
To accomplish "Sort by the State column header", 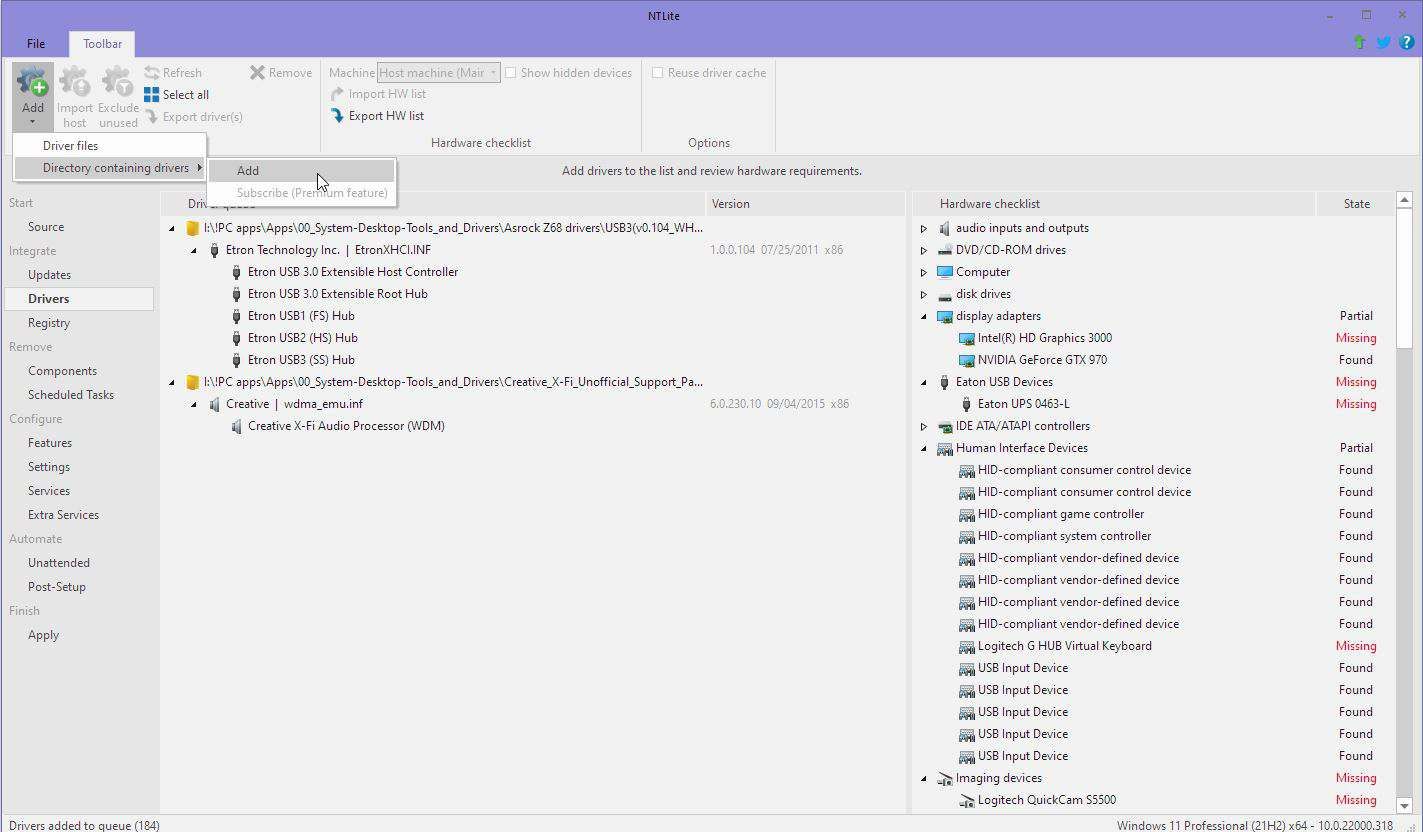I will tap(1356, 204).
